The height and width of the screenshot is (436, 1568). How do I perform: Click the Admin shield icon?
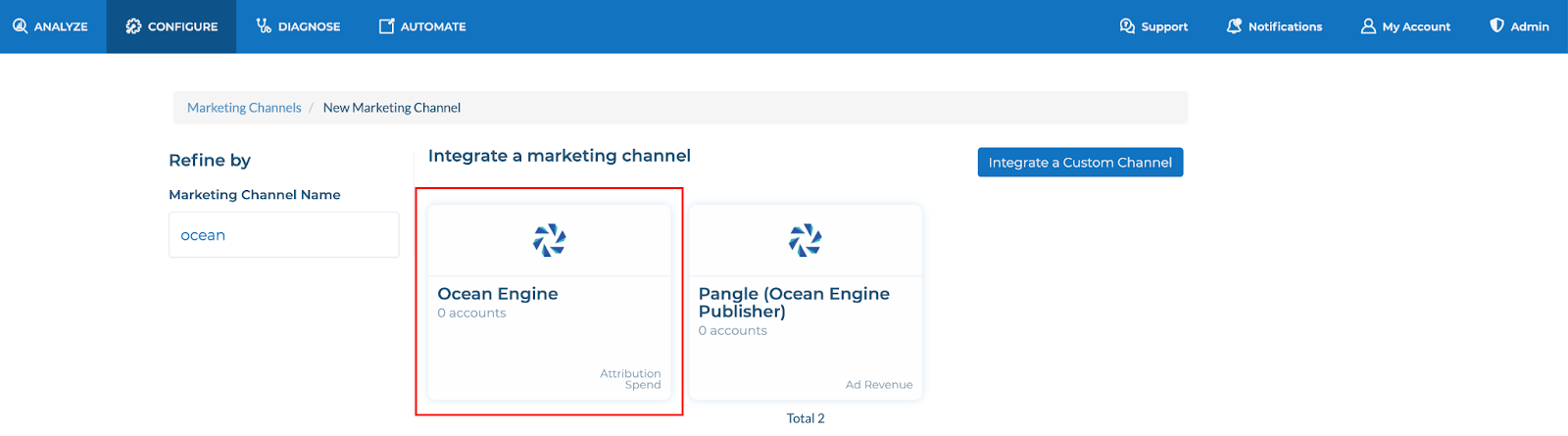(1496, 25)
